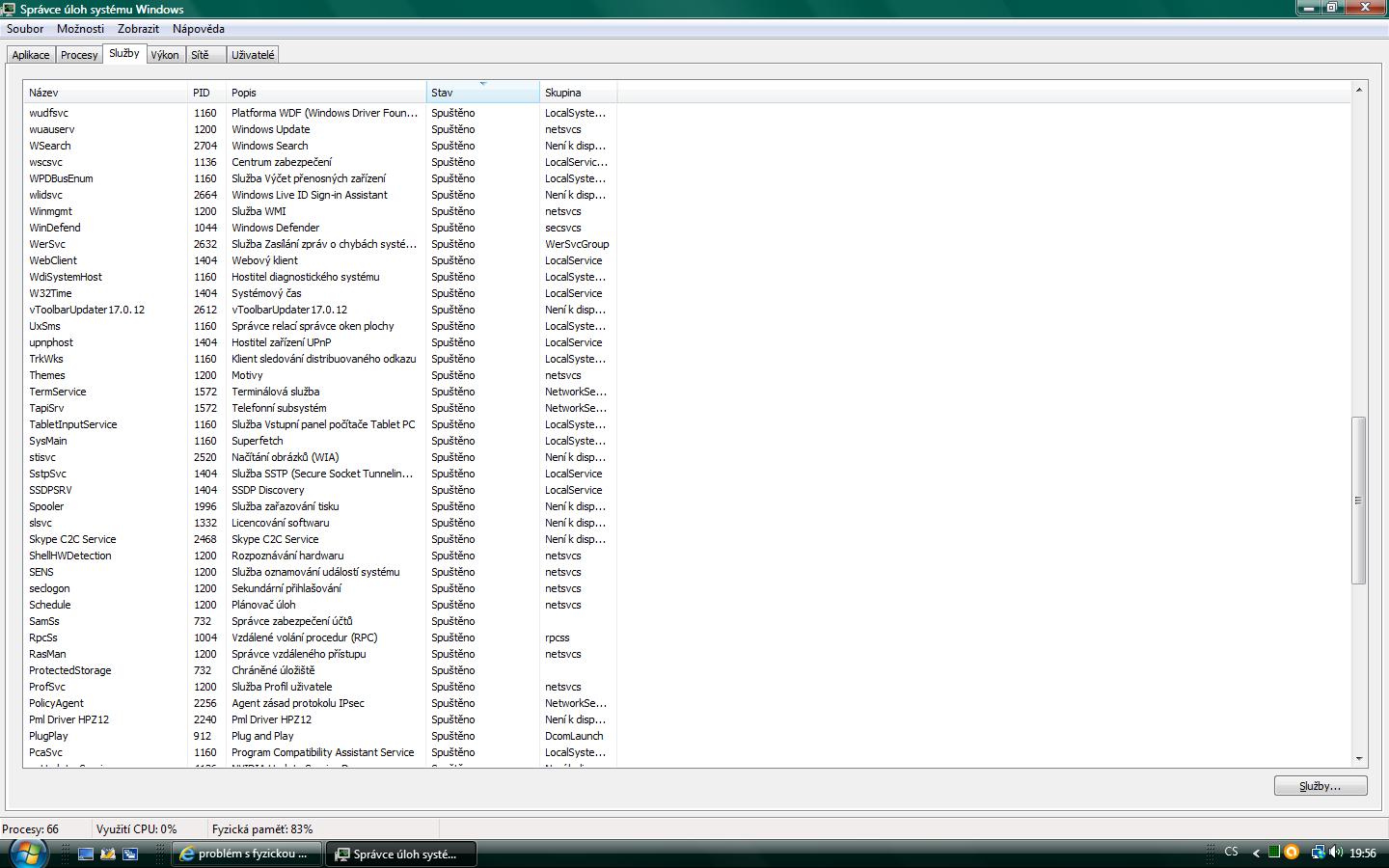Click the services list scrollbar thumb

click(x=1358, y=500)
